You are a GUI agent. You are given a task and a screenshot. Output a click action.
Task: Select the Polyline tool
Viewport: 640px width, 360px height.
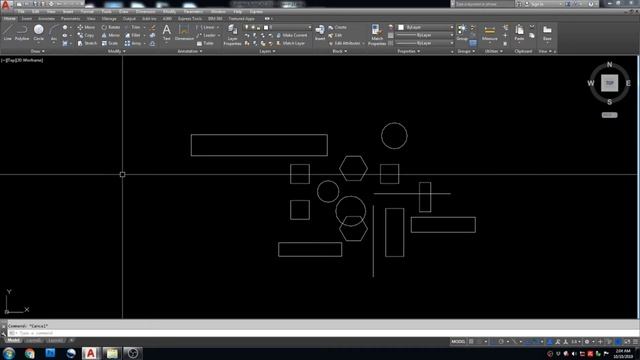tap(22, 32)
